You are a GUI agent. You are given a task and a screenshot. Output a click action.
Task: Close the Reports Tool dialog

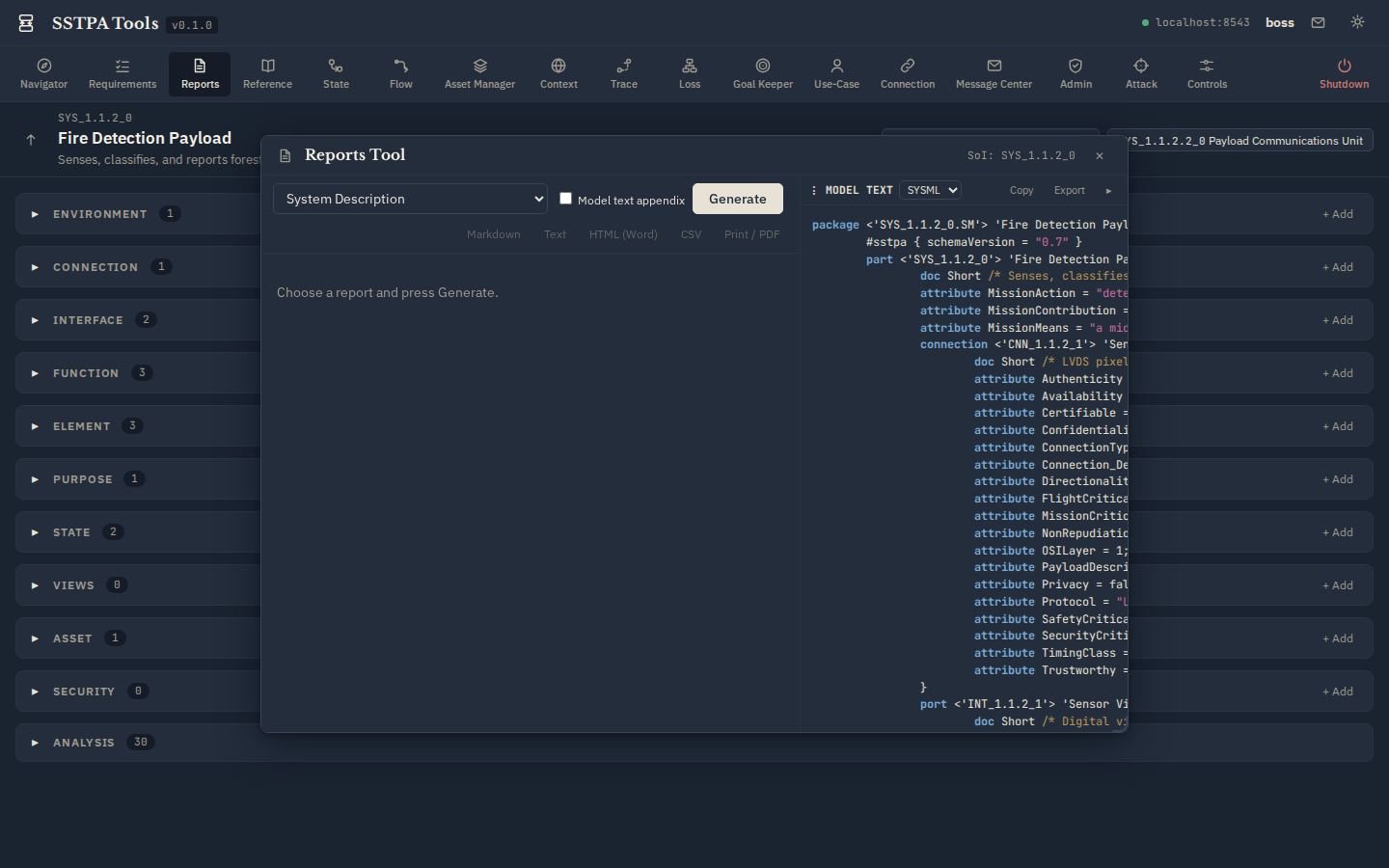click(1099, 155)
